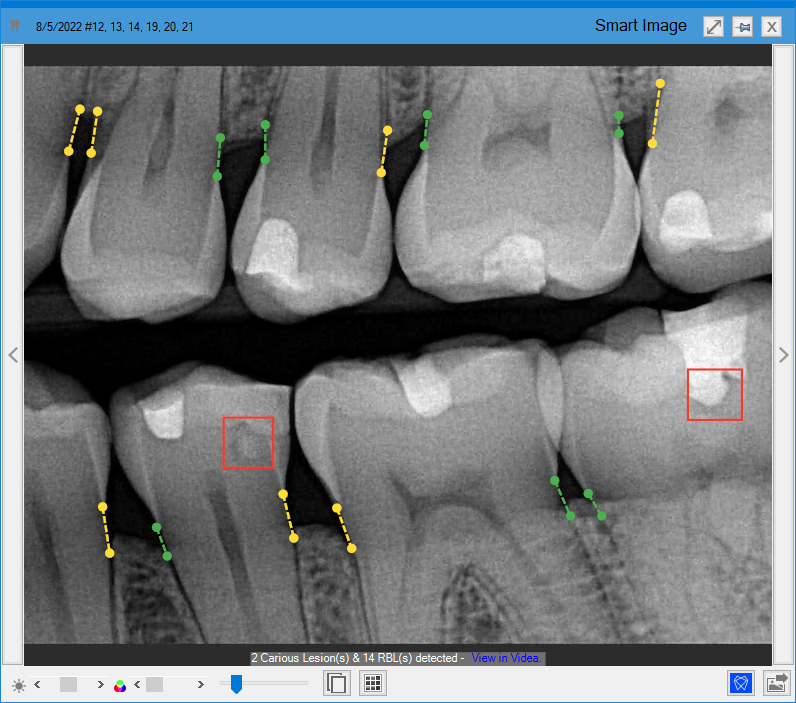Select the carious lesion box on lower right tooth
Screen dimensions: 796x703
coord(715,394)
